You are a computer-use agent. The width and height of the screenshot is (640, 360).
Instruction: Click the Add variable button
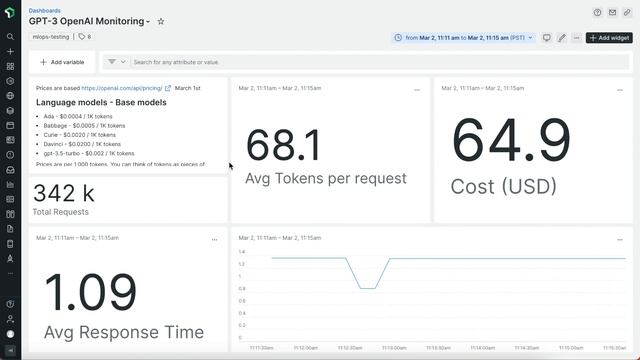click(x=62, y=62)
